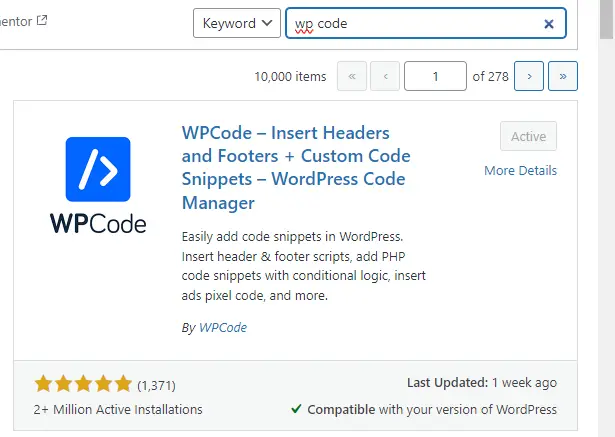
Task: Go to the next results page
Action: tap(529, 76)
